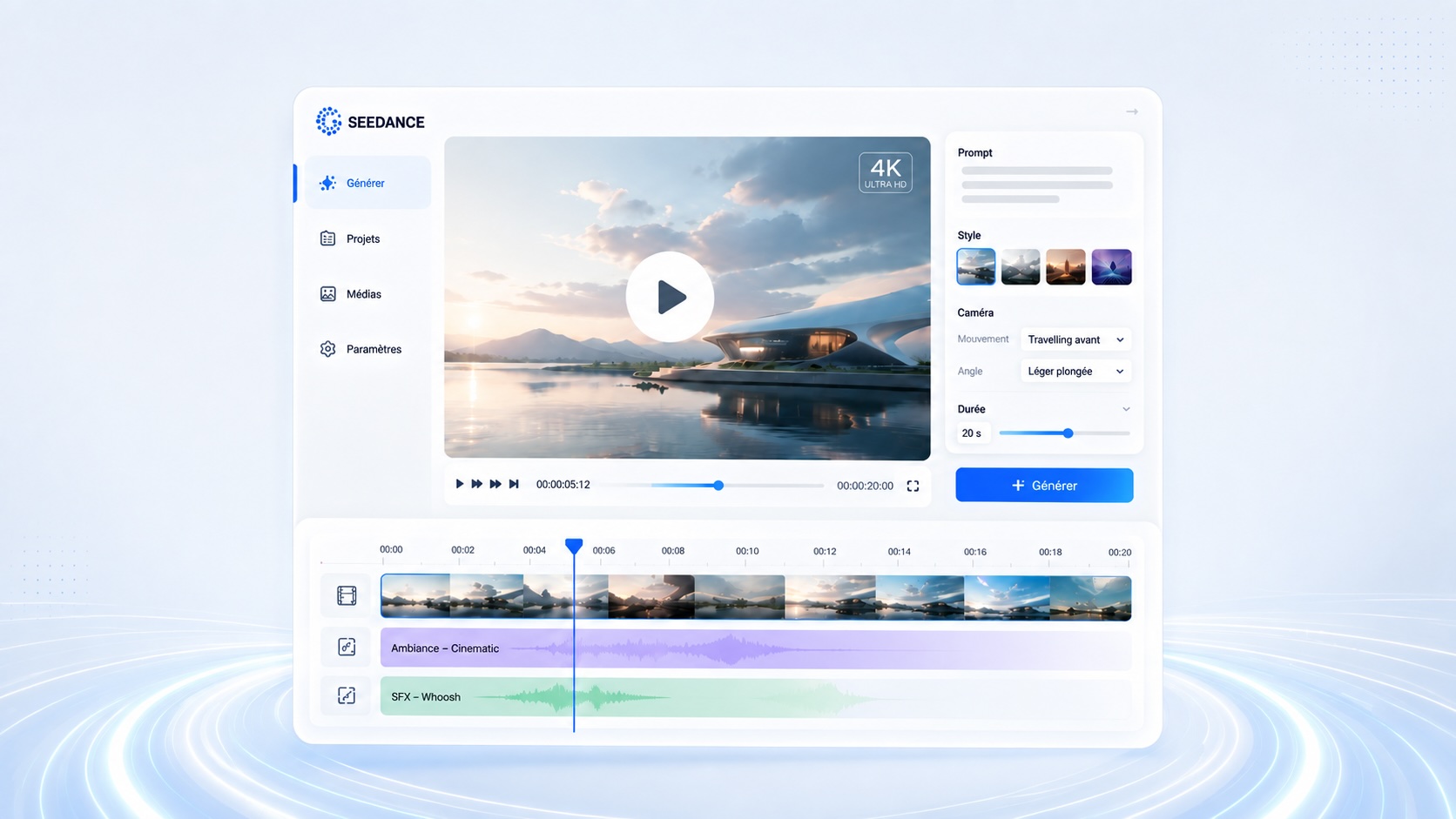Collapse the Durée section with its chevron
The image size is (1456, 819).
coord(1126,409)
